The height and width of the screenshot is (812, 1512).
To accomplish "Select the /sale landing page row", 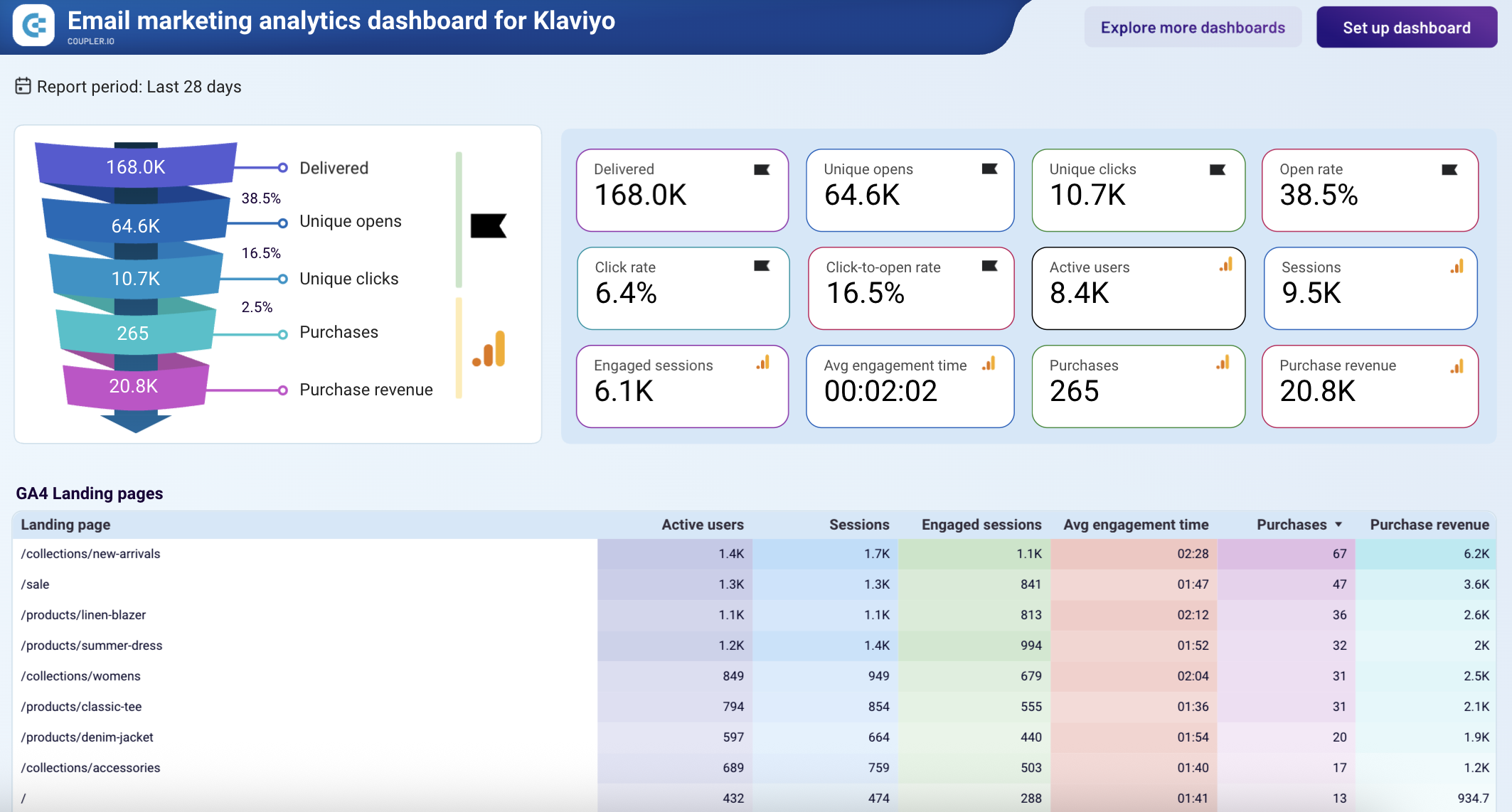I will [754, 584].
